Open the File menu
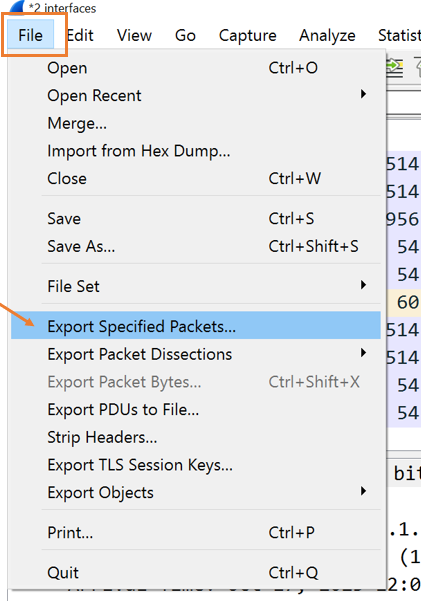The image size is (421, 601). click(30, 35)
